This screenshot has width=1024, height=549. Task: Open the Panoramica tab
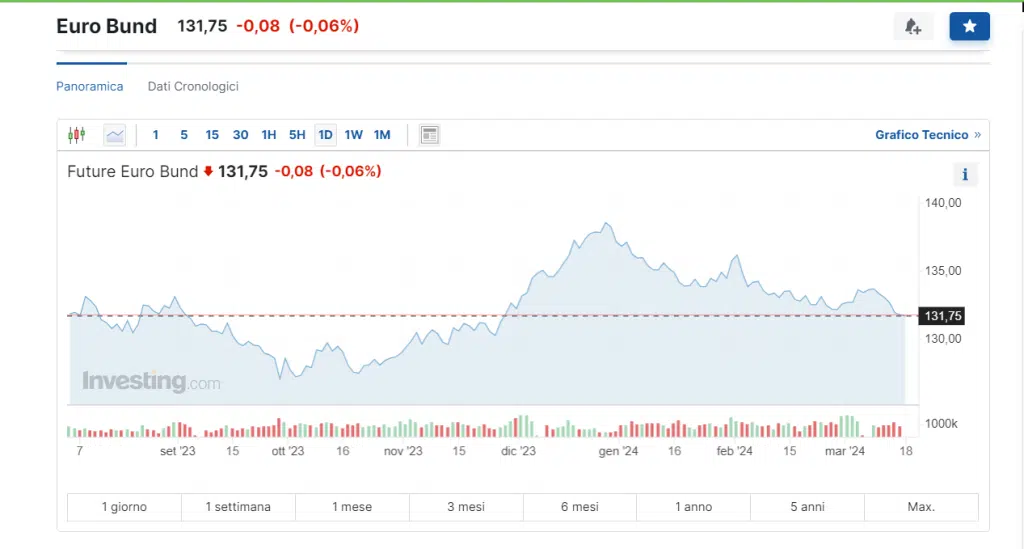[x=90, y=87]
